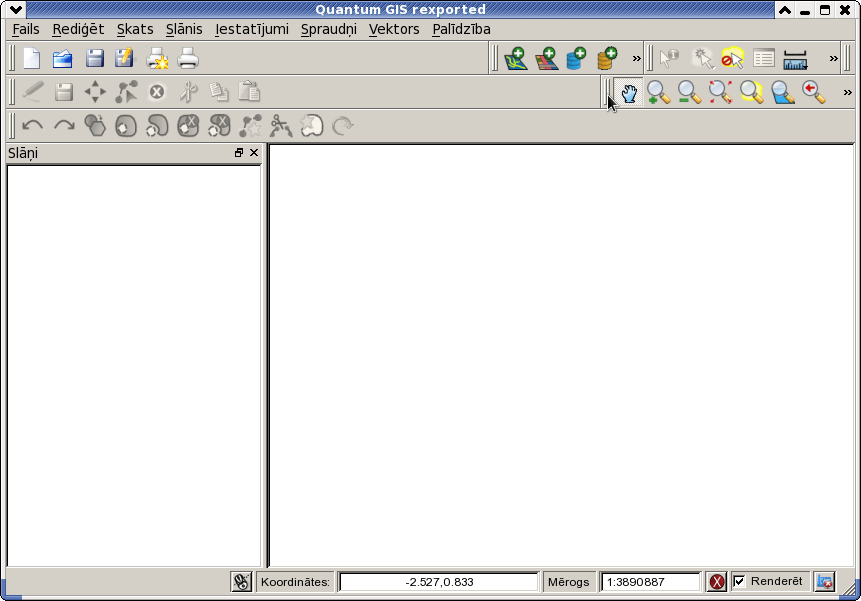Add PostGIS layer blue database icon

tap(576, 58)
